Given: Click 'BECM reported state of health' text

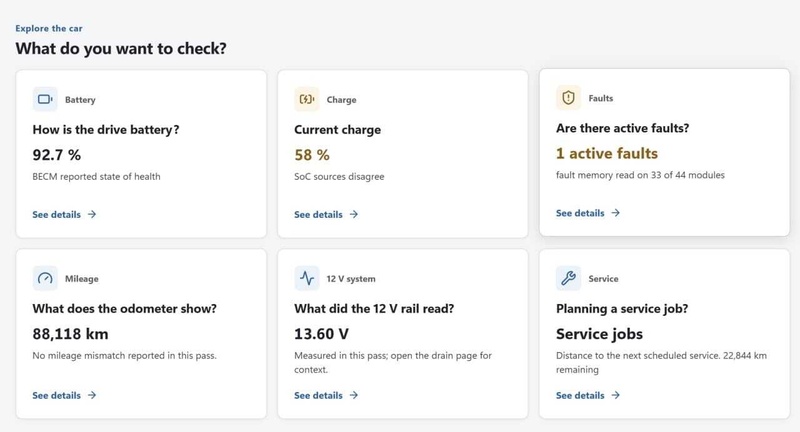Looking at the screenshot, I should click(96, 176).
